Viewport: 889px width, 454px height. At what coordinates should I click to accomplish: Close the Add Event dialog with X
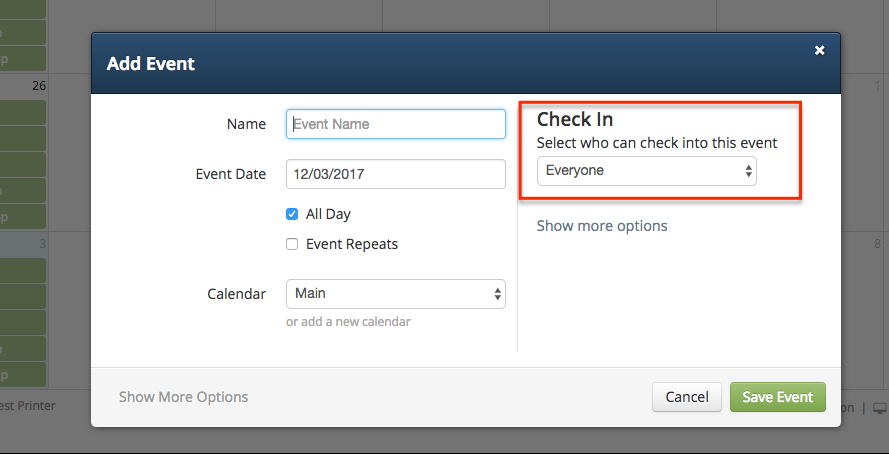point(819,50)
